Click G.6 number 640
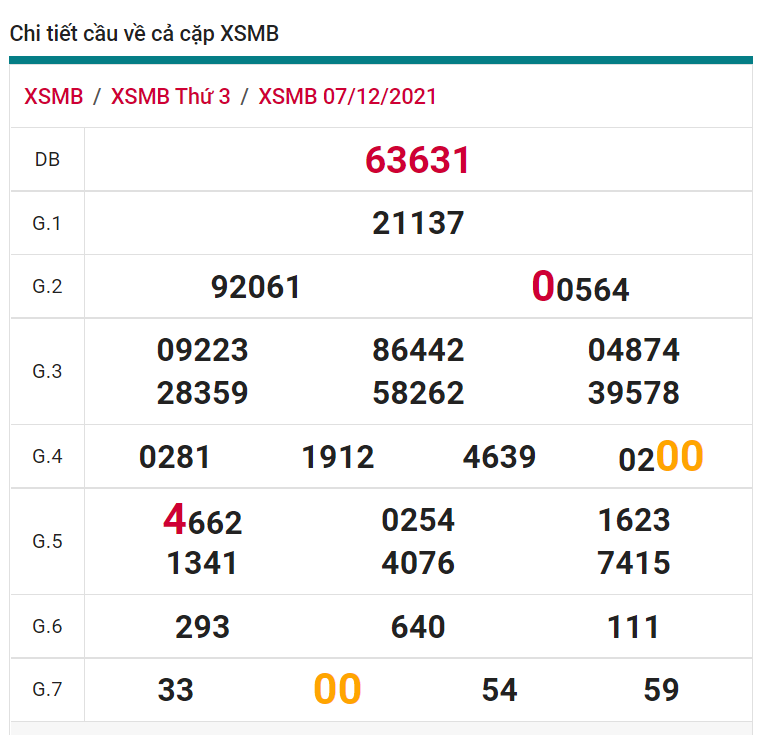This screenshot has height=735, width=761. (418, 627)
